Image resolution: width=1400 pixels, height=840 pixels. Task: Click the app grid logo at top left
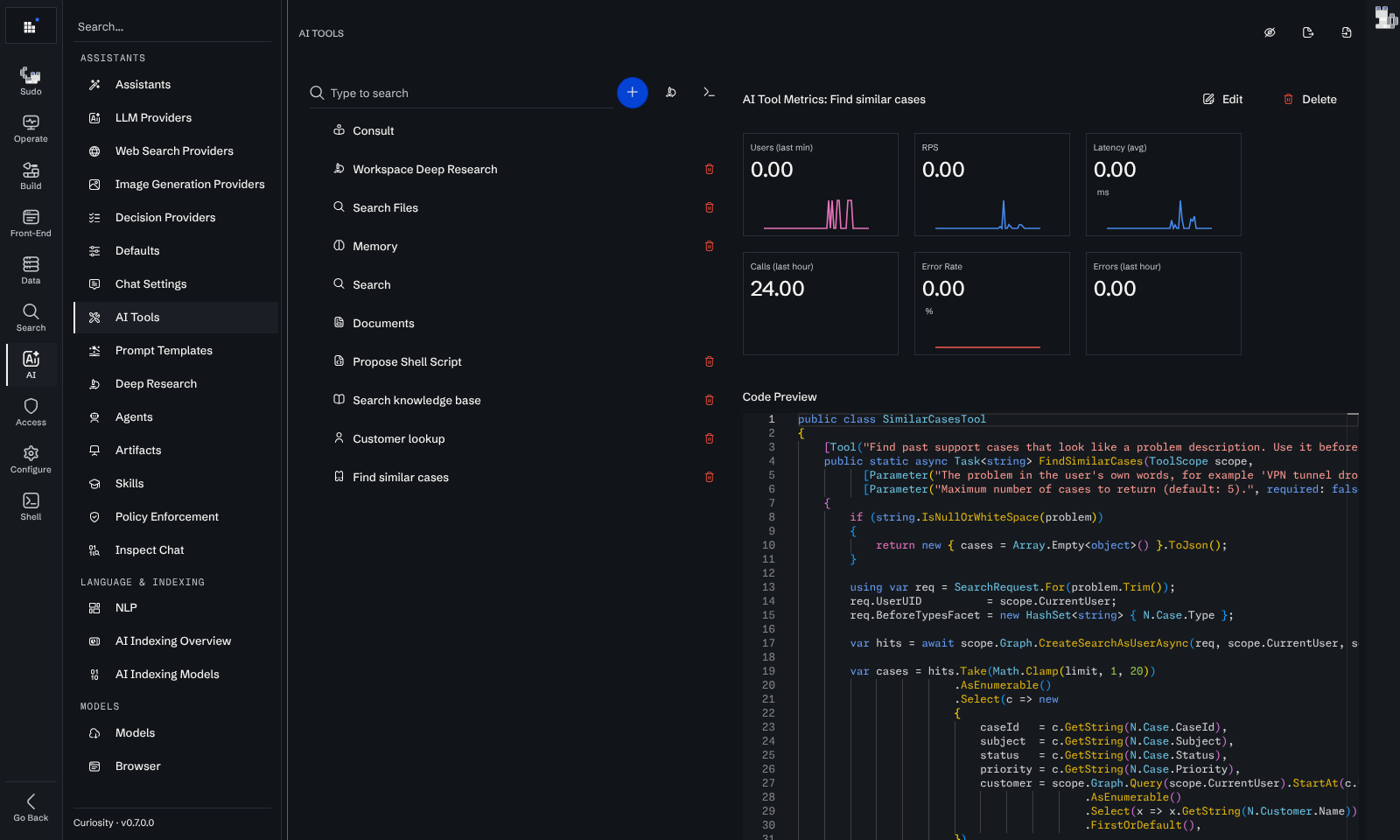point(31,26)
